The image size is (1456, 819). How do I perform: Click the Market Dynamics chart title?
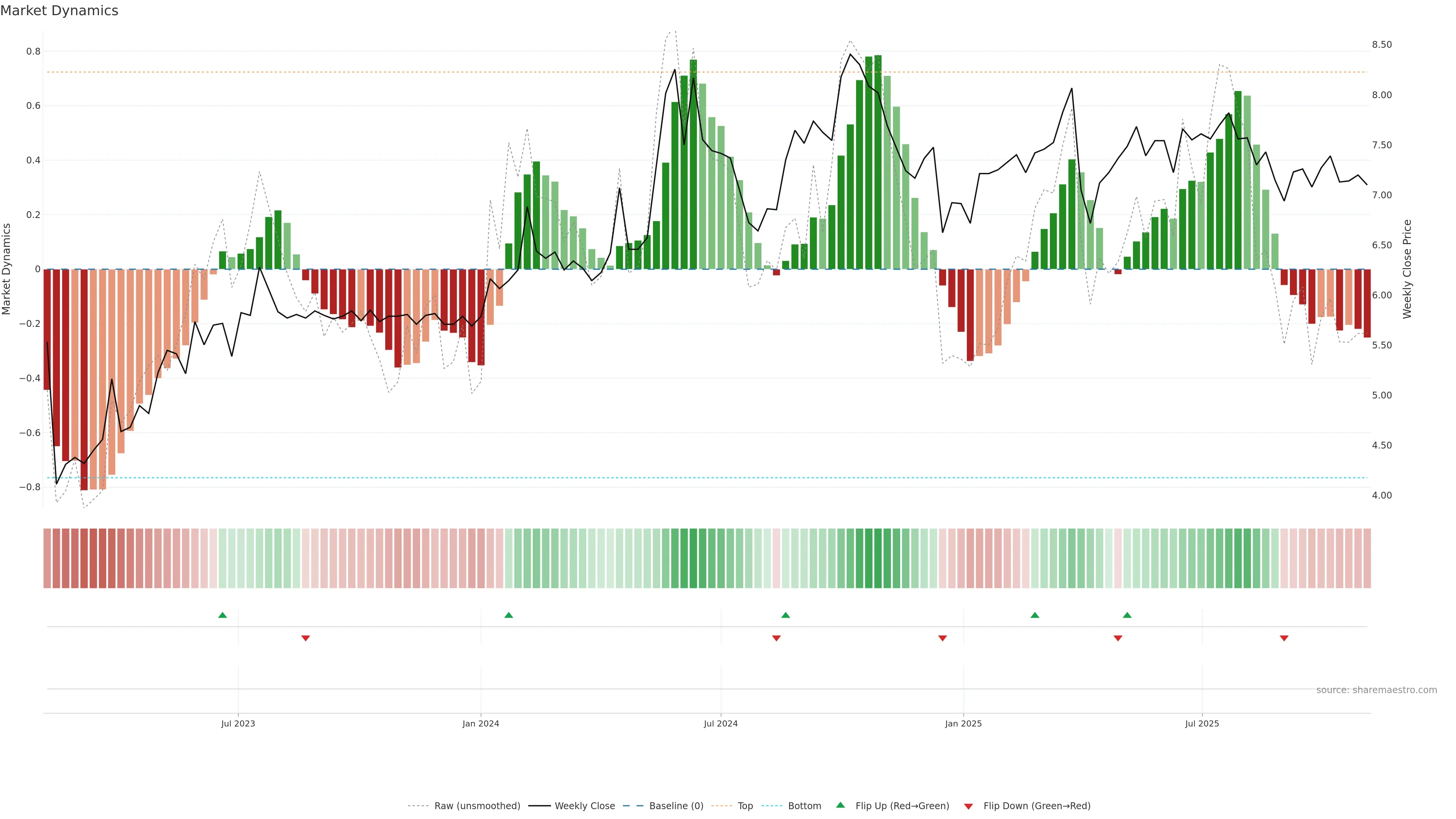[60, 11]
